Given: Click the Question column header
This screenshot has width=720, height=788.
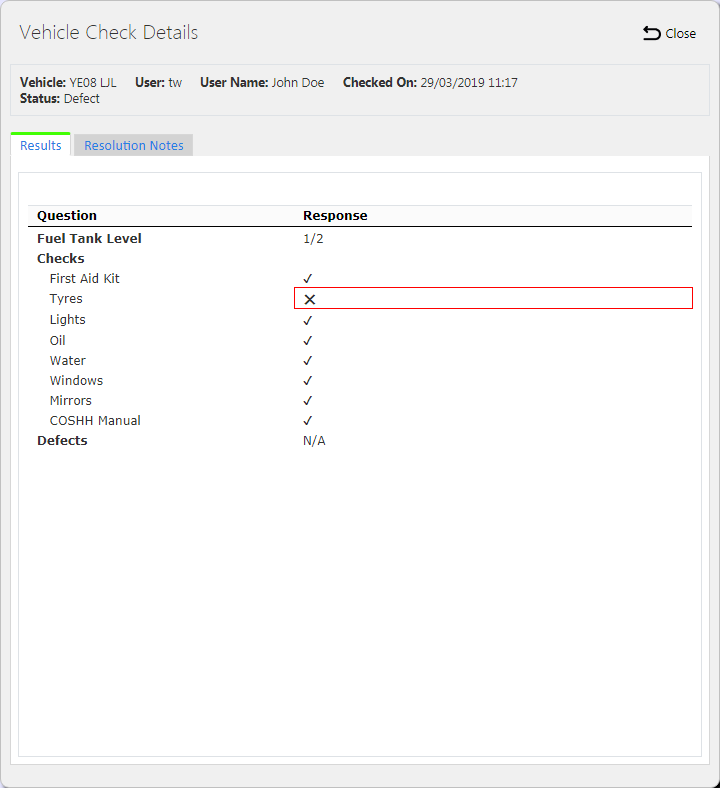Looking at the screenshot, I should pos(67,216).
